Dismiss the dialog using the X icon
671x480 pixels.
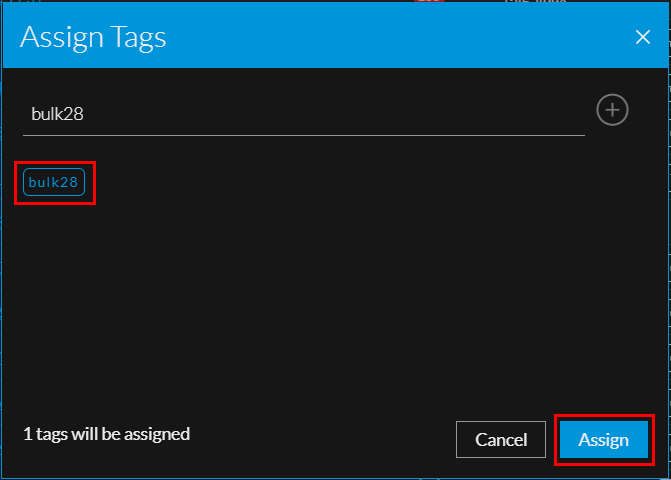click(643, 38)
